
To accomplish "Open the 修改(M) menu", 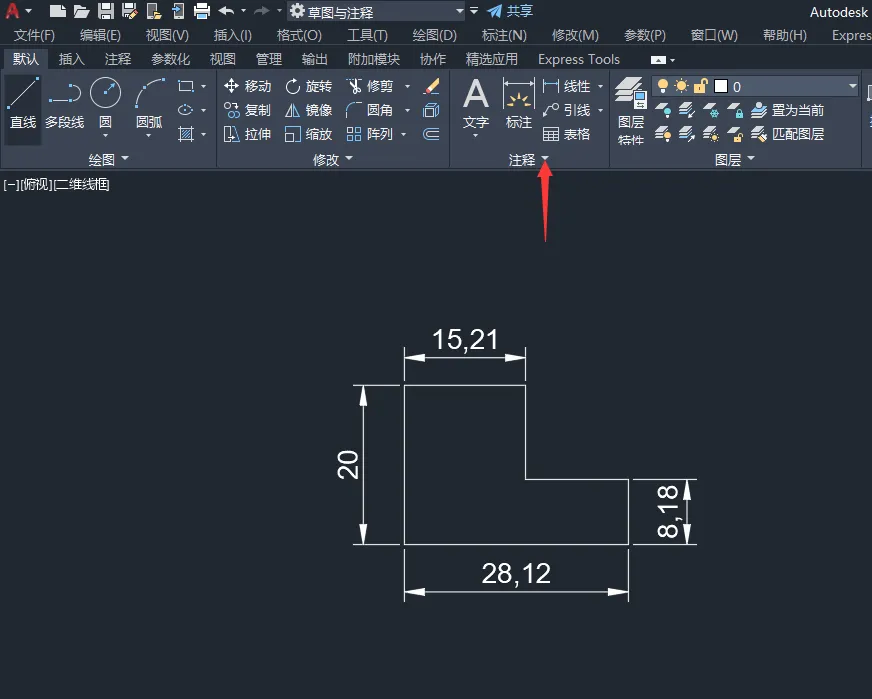I will pyautogui.click(x=576, y=36).
